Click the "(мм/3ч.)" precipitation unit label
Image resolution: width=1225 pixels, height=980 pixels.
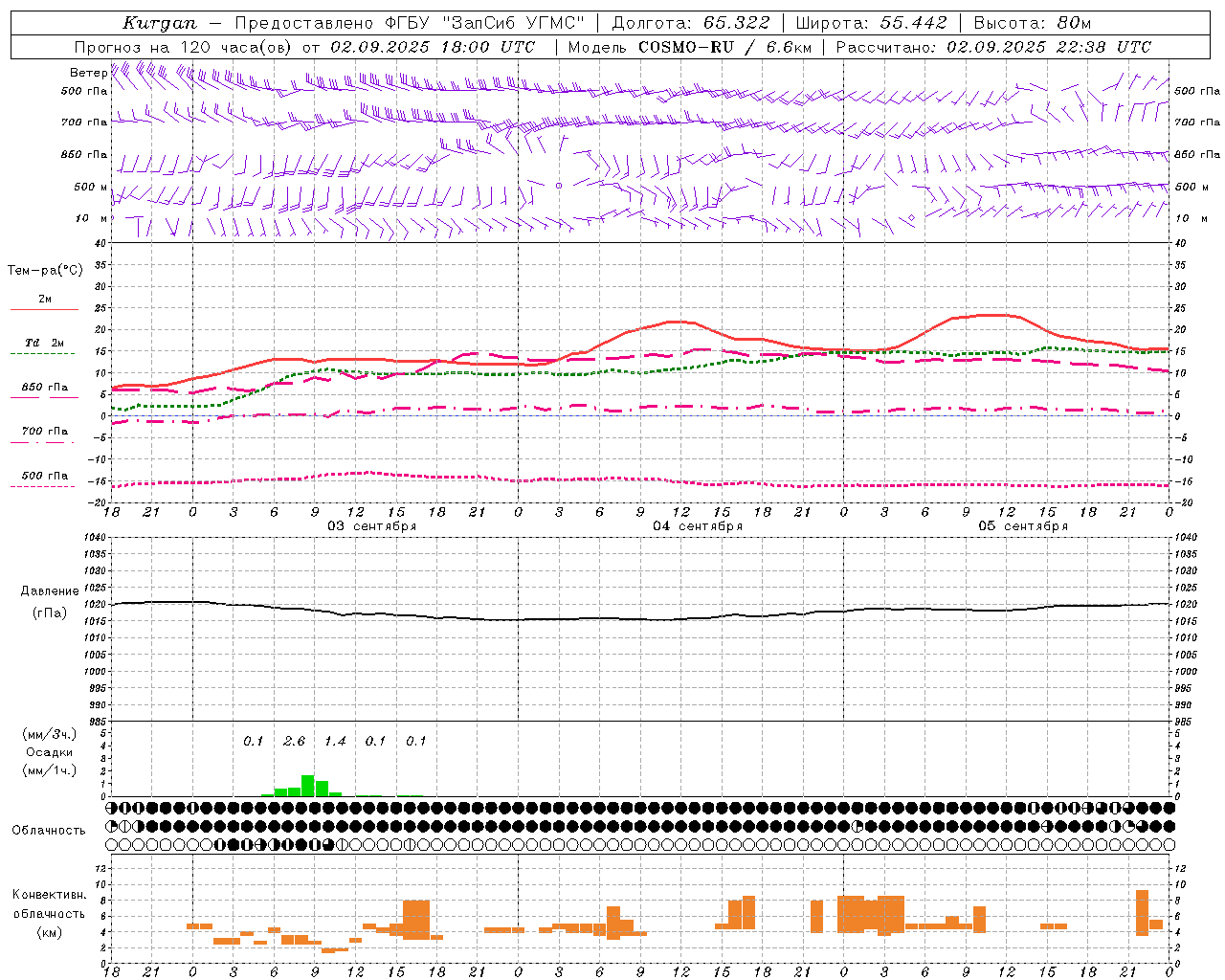click(50, 734)
